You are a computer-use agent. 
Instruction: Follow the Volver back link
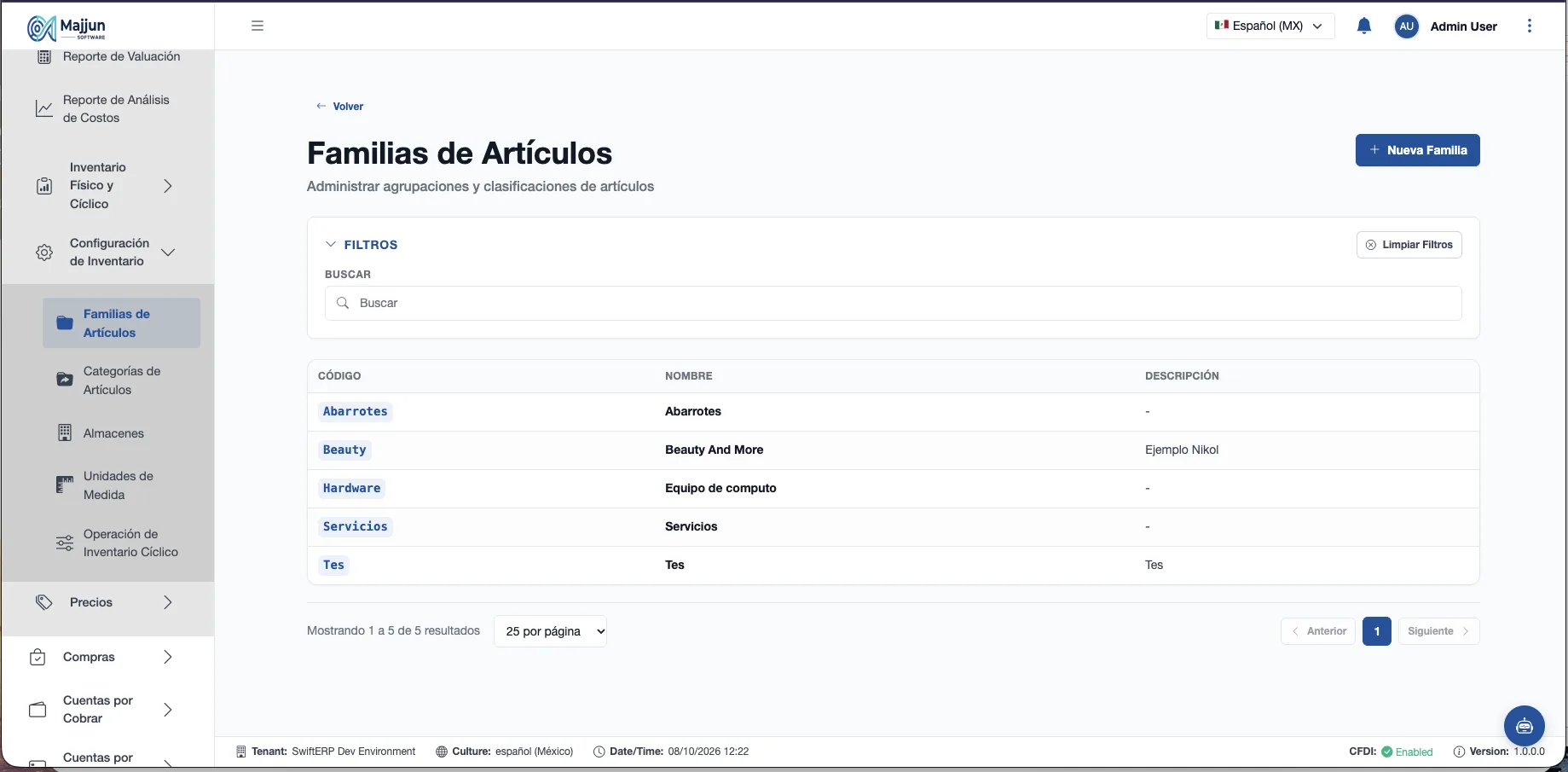tap(339, 107)
